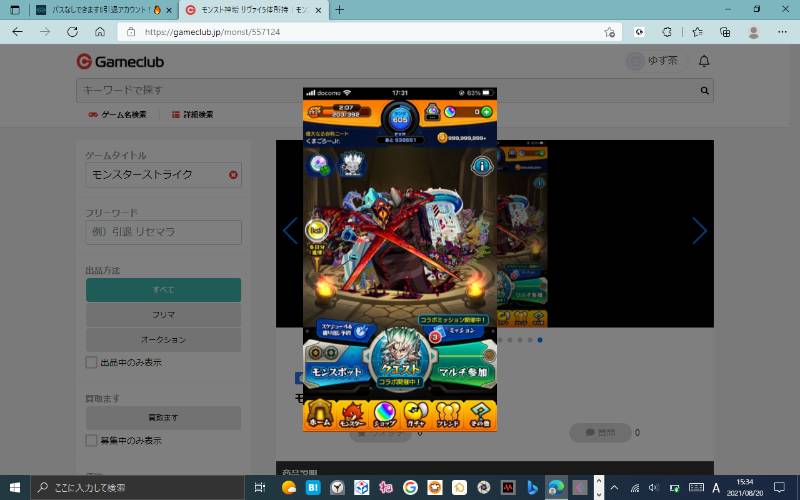Click the enlarged Monster Strike screenshot
800x500 pixels.
[399, 259]
